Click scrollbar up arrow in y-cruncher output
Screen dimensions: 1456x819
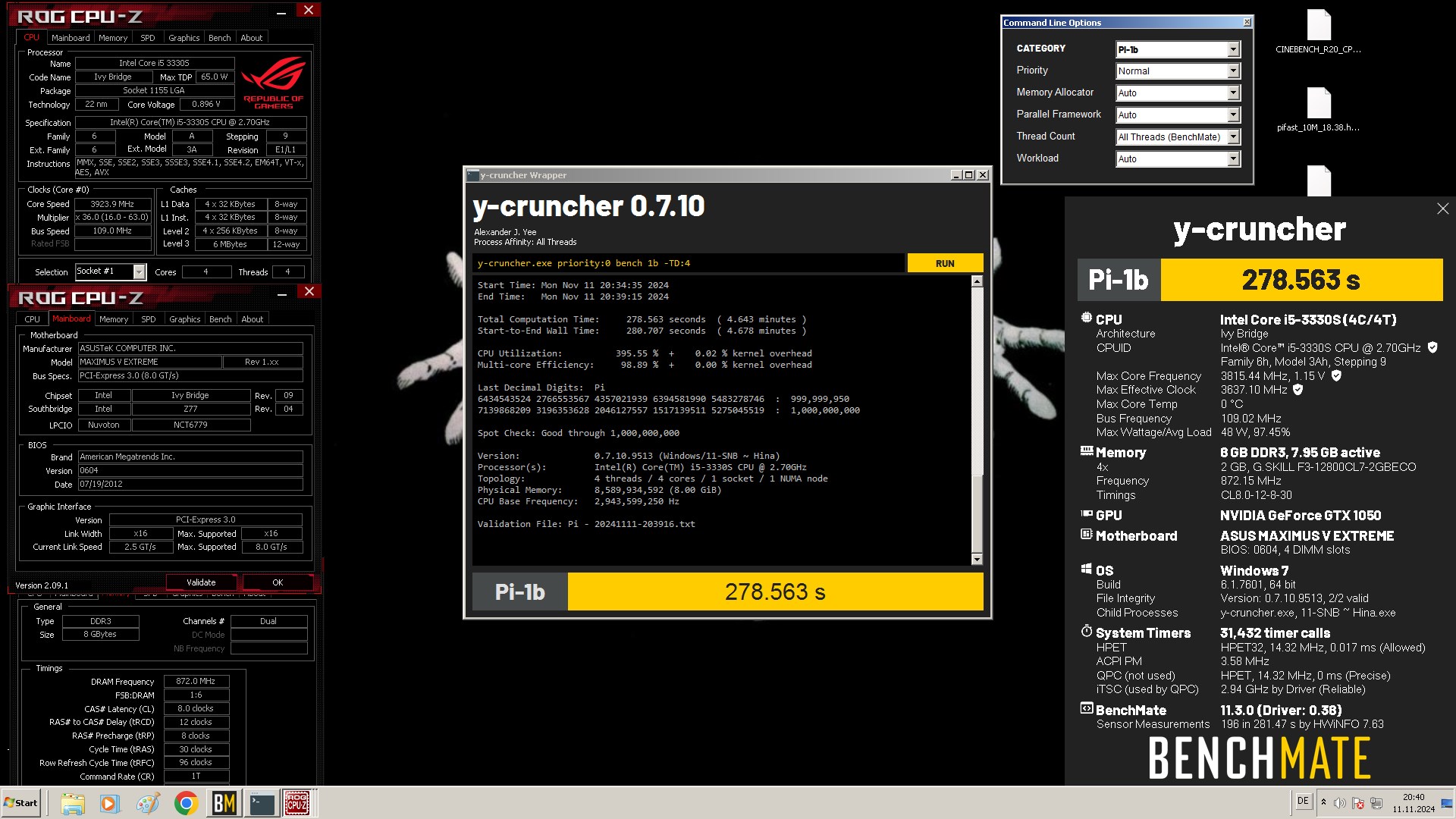click(977, 281)
